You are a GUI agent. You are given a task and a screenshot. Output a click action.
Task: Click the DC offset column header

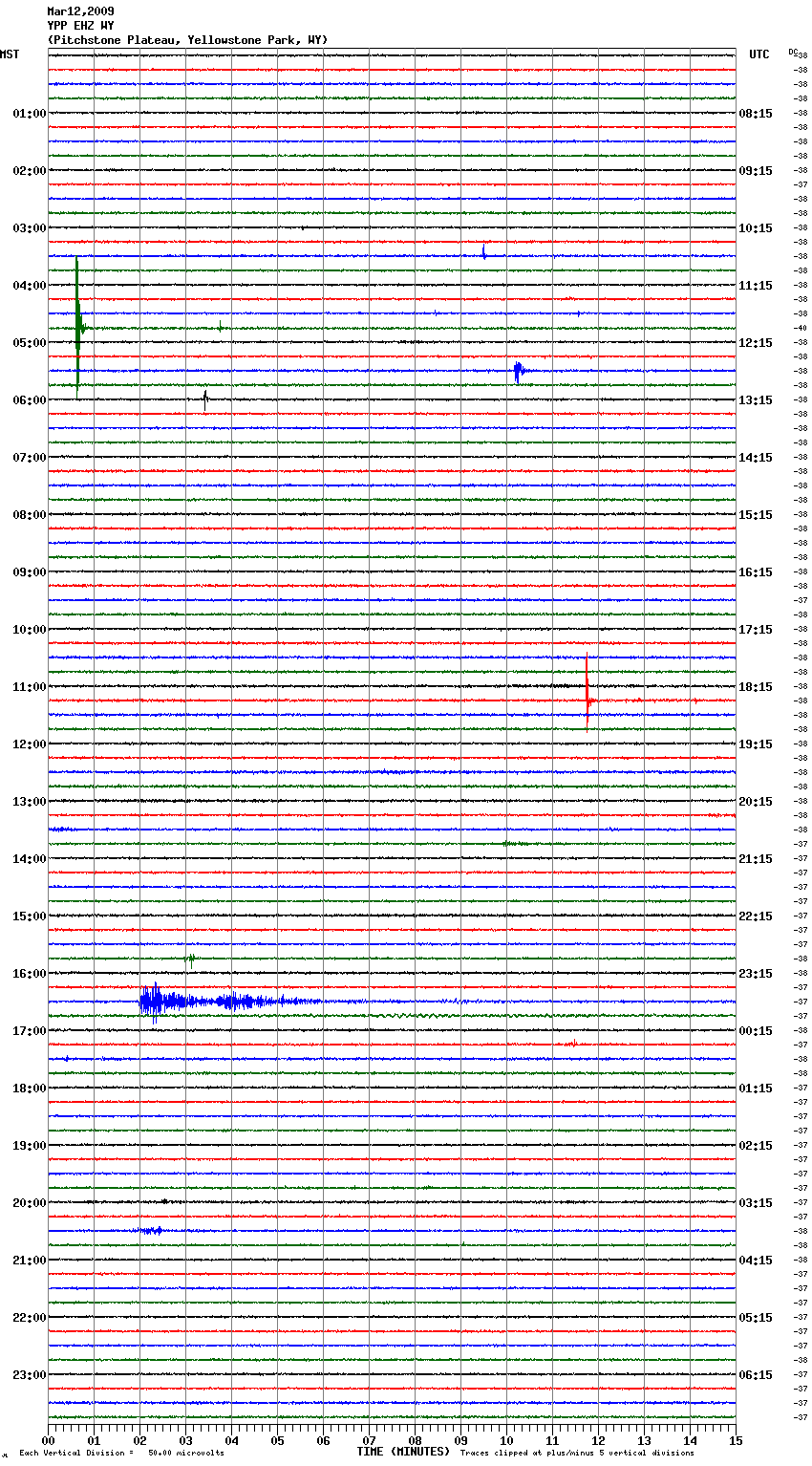pyautogui.click(x=793, y=52)
